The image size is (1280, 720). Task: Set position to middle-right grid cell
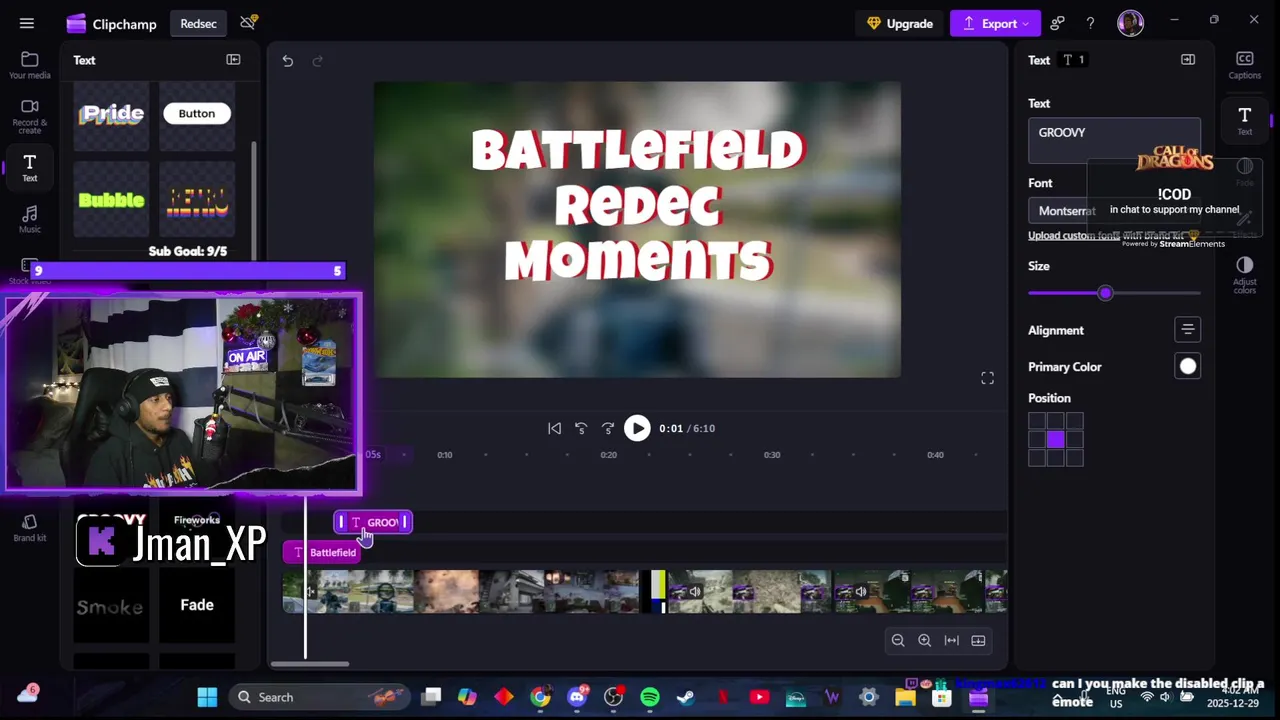(1074, 439)
